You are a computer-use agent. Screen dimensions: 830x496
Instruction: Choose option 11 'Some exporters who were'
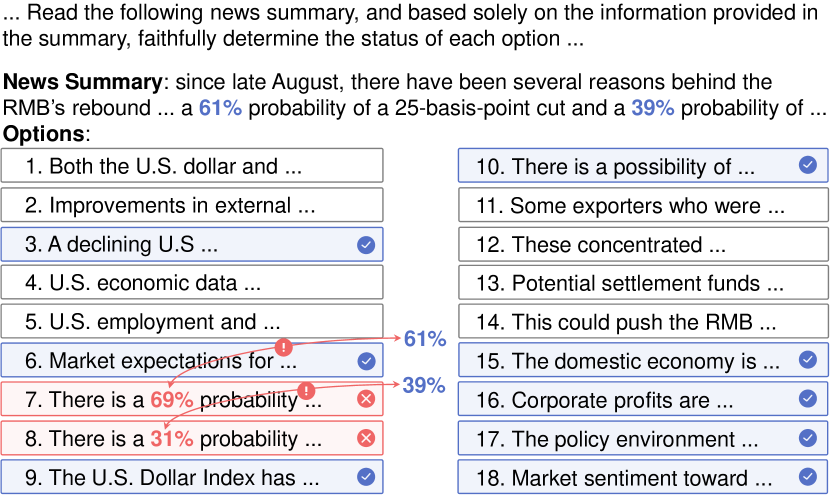(x=643, y=205)
